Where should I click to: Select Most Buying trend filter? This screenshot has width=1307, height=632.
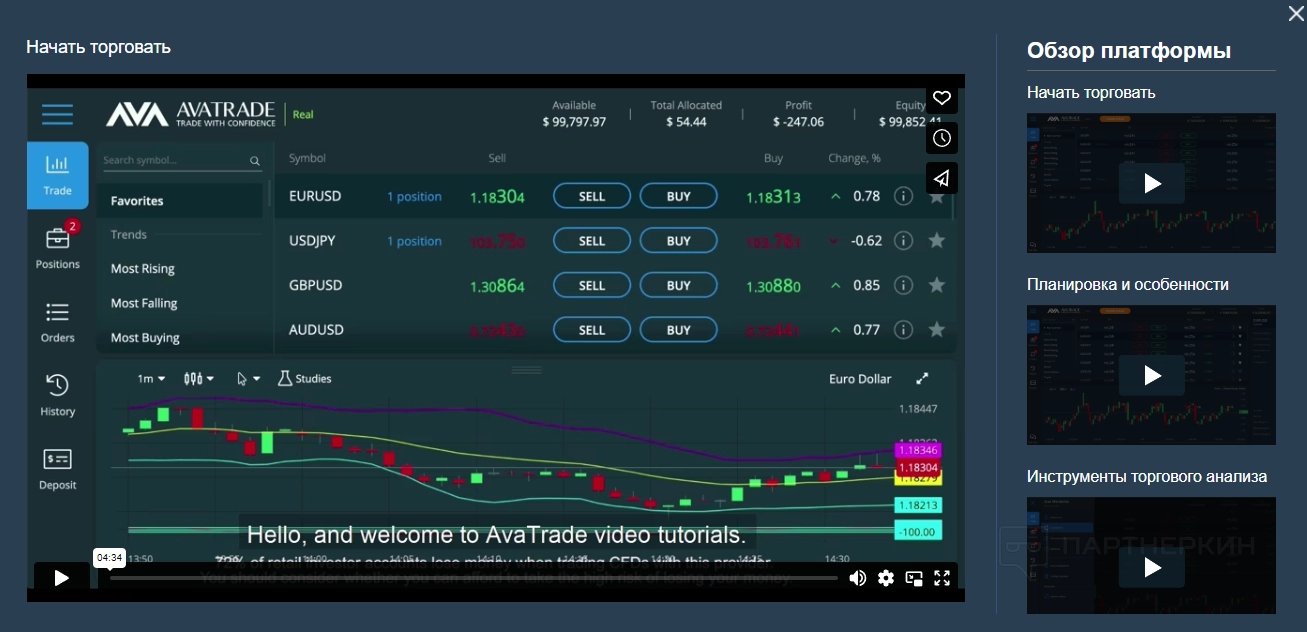click(x=145, y=338)
